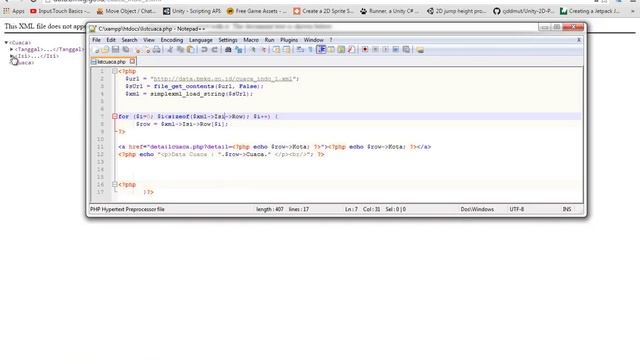Viewport: 640px width, 360px height.
Task: Run macro multiple times icon
Action: click(x=396, y=50)
